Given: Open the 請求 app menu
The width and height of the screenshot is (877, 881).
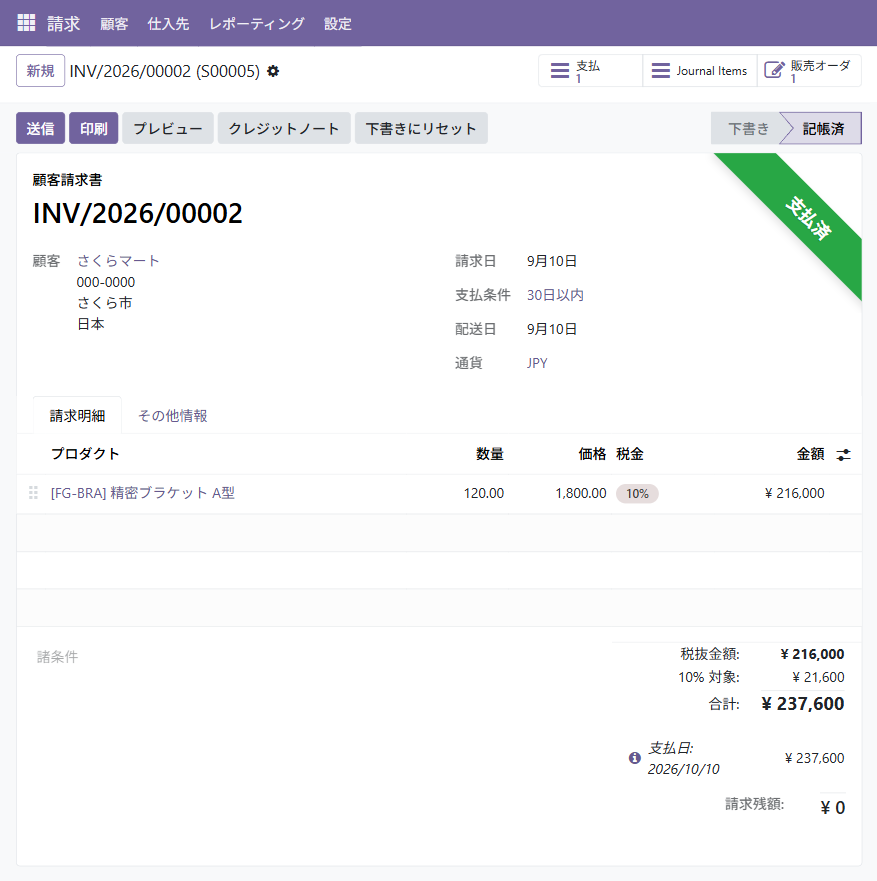Looking at the screenshot, I should tap(63, 24).
